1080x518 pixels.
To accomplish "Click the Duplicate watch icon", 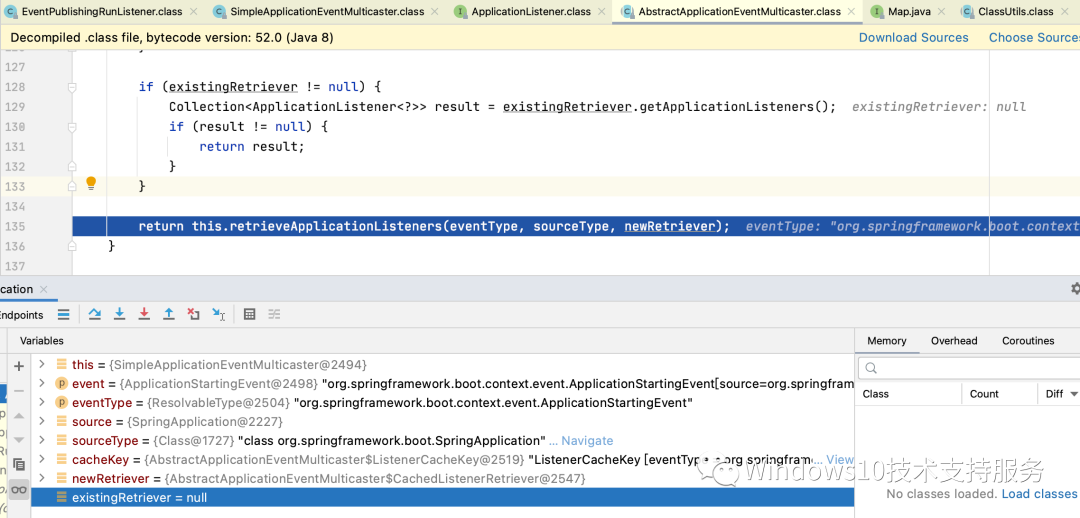I will coord(19,464).
